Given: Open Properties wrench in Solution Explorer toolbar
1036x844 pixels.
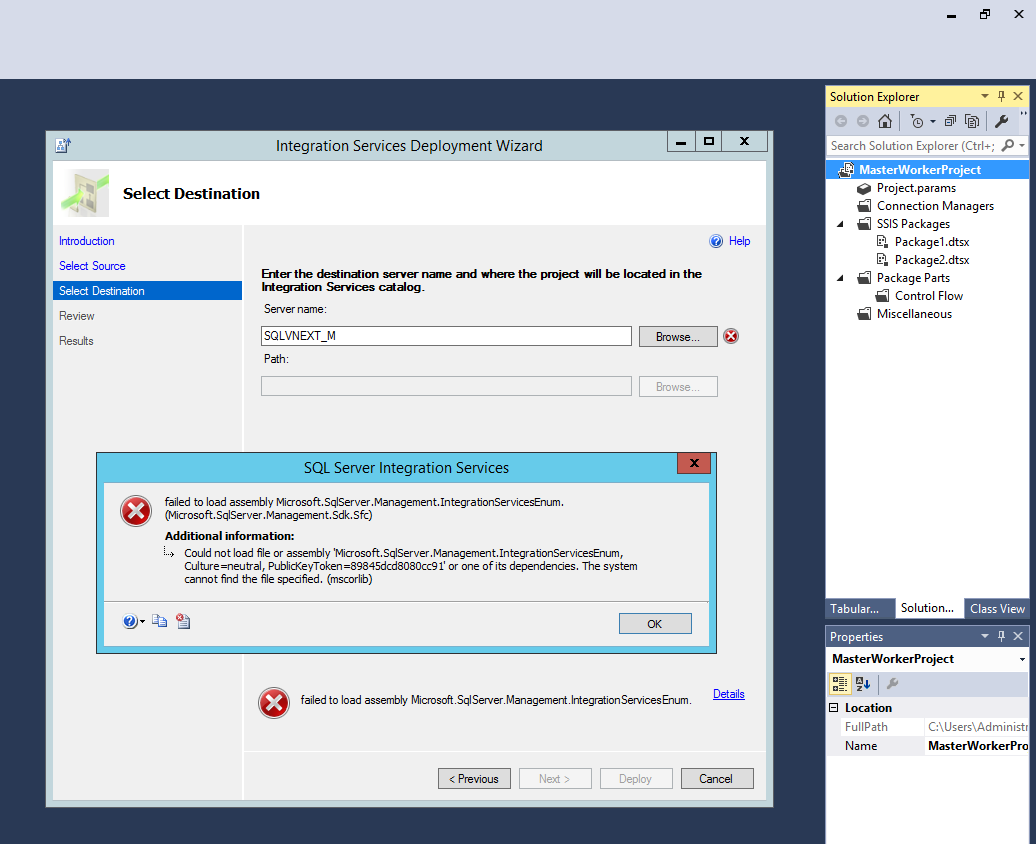Looking at the screenshot, I should click(1002, 121).
